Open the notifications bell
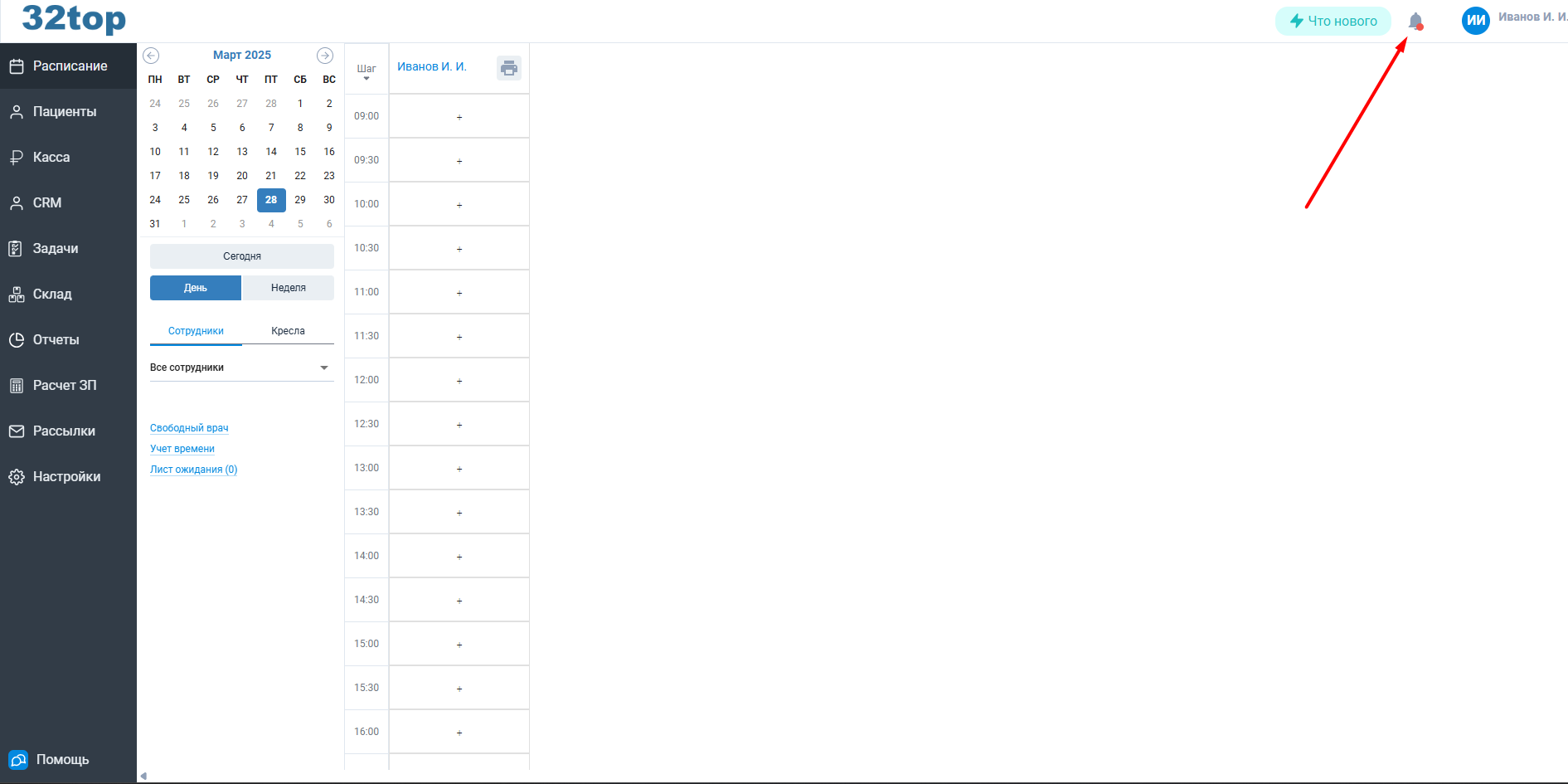Image resolution: width=1568 pixels, height=784 pixels. point(1415,21)
